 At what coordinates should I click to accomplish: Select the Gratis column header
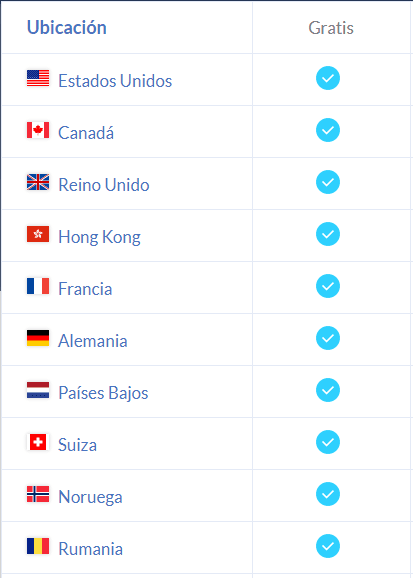pos(331,28)
